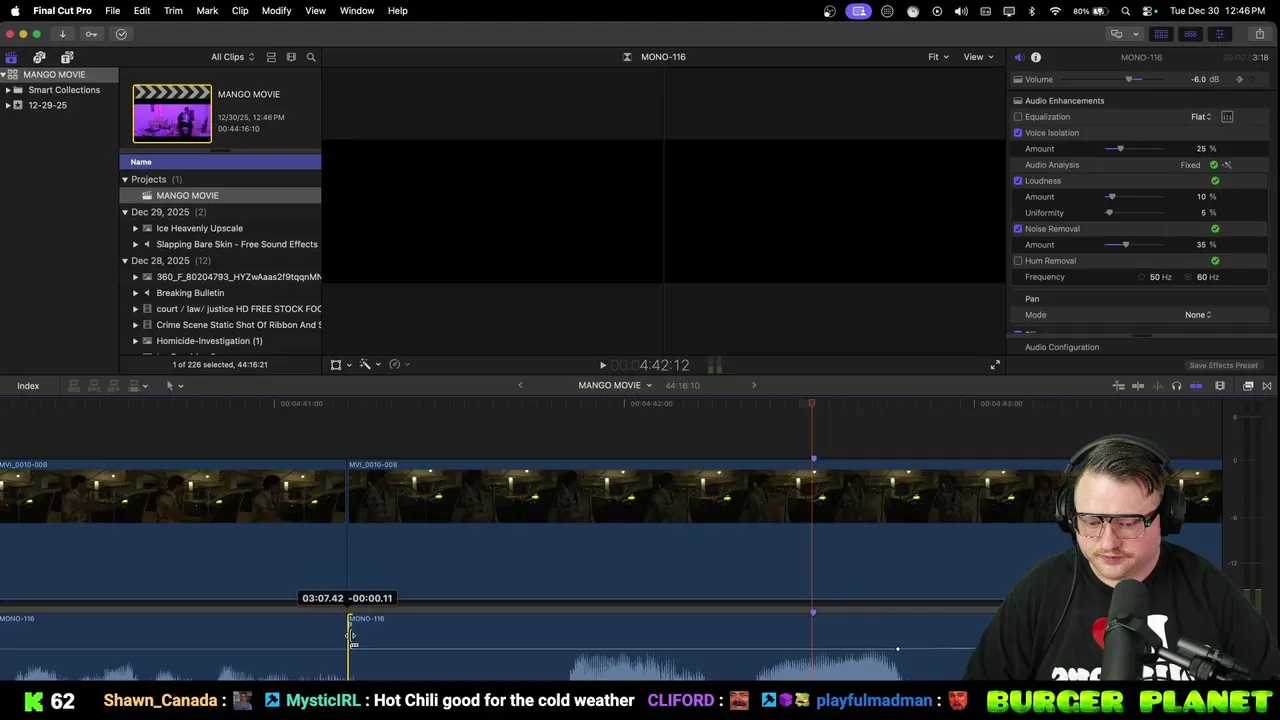Open the equalizer controls icon

point(1227,117)
